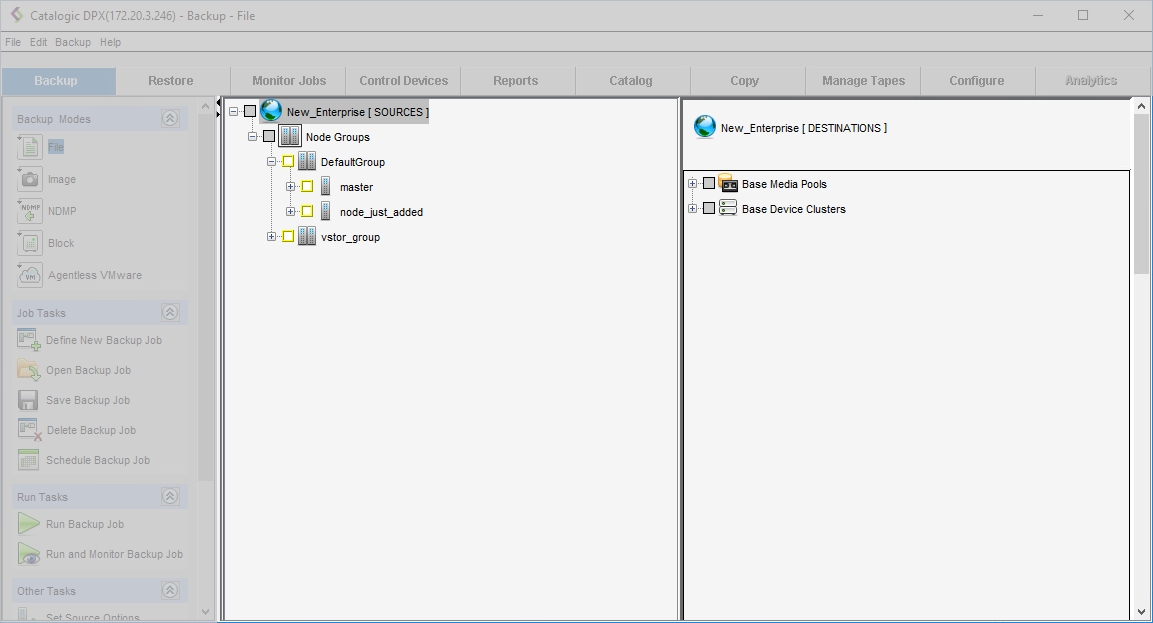Click the Save Backup Job disk icon
Viewport: 1153px width, 623px height.
click(29, 400)
